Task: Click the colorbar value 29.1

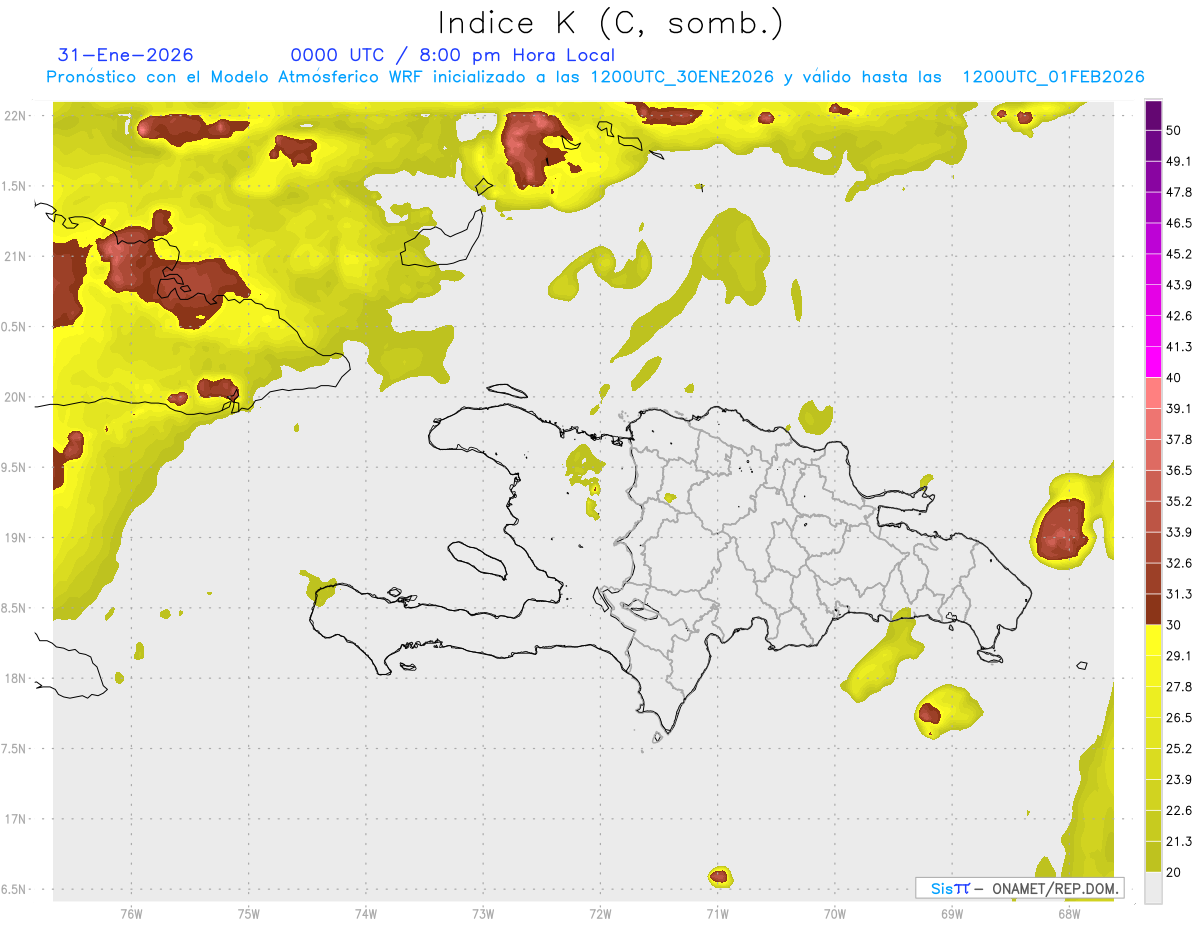Action: coord(1178,656)
